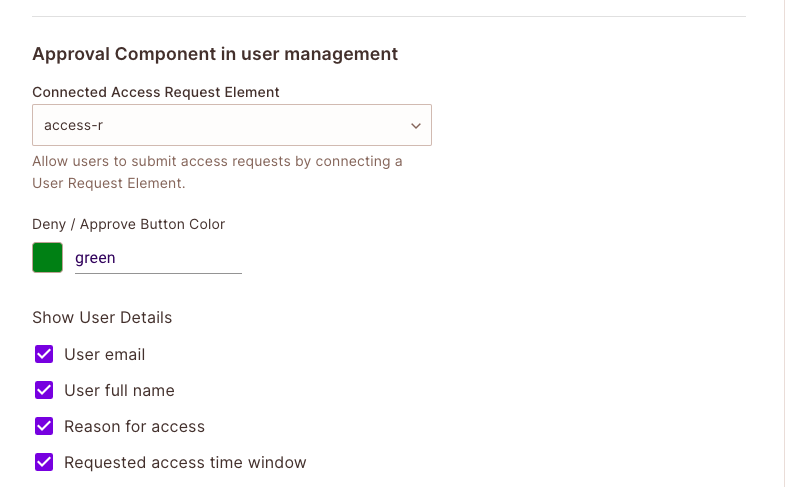Click the Connected Access Request Element label

[x=156, y=92]
